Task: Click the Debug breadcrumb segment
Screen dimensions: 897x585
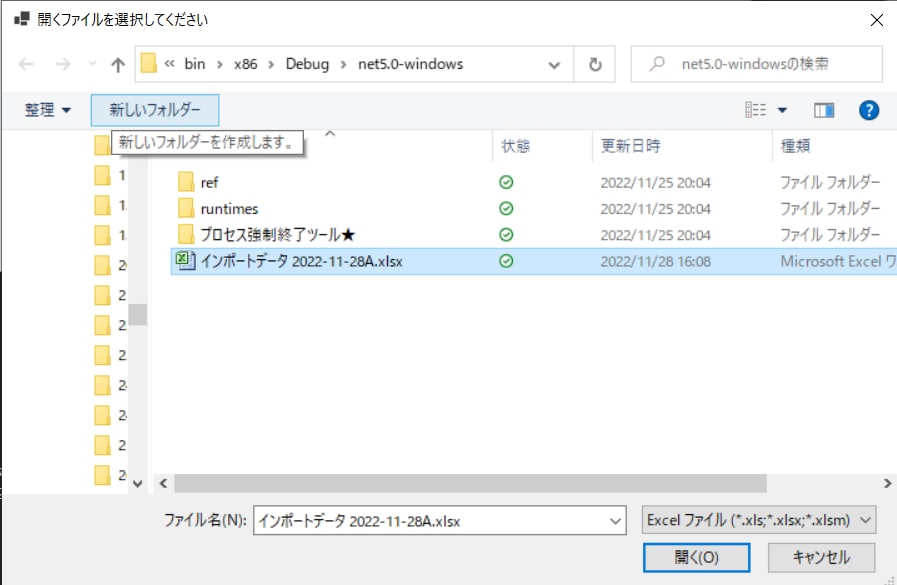Action: pyautogui.click(x=307, y=64)
